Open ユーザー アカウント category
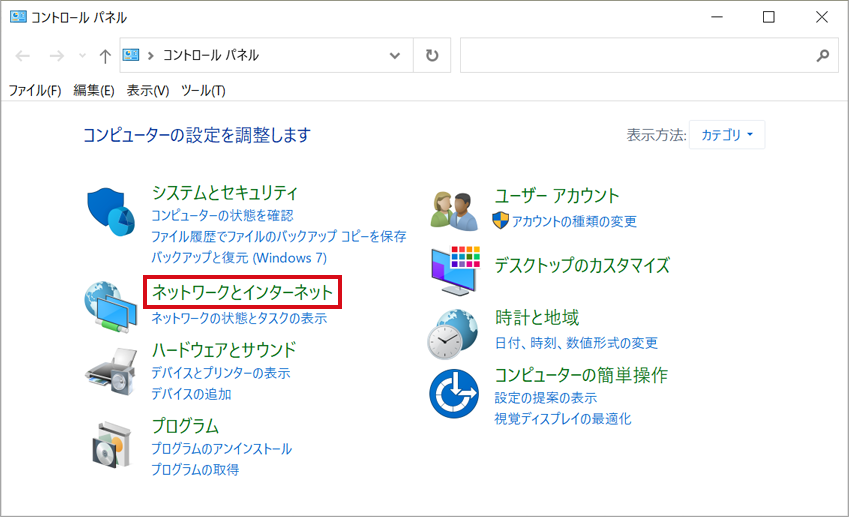The width and height of the screenshot is (849, 517). coord(557,196)
